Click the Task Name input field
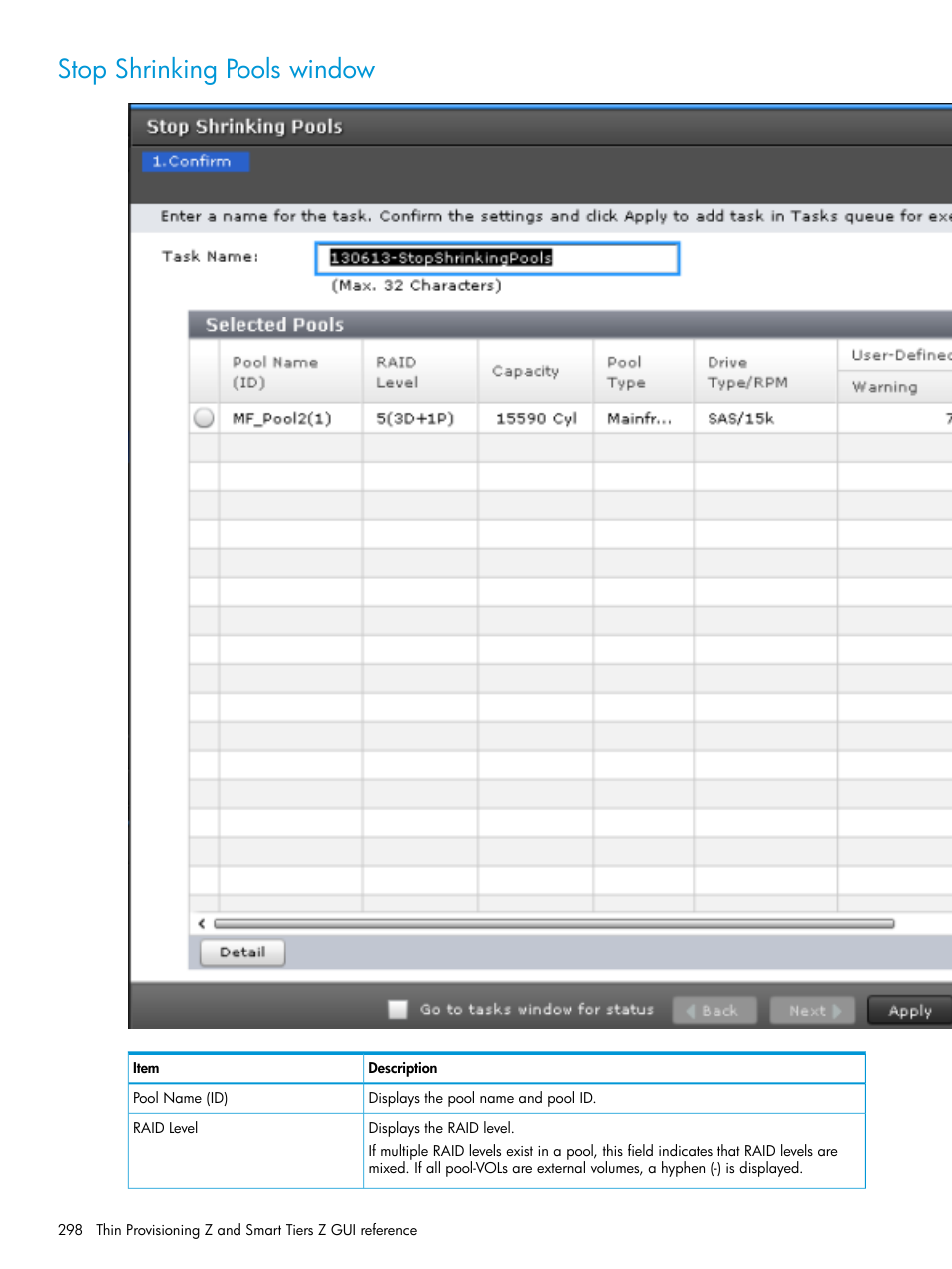 tap(497, 258)
